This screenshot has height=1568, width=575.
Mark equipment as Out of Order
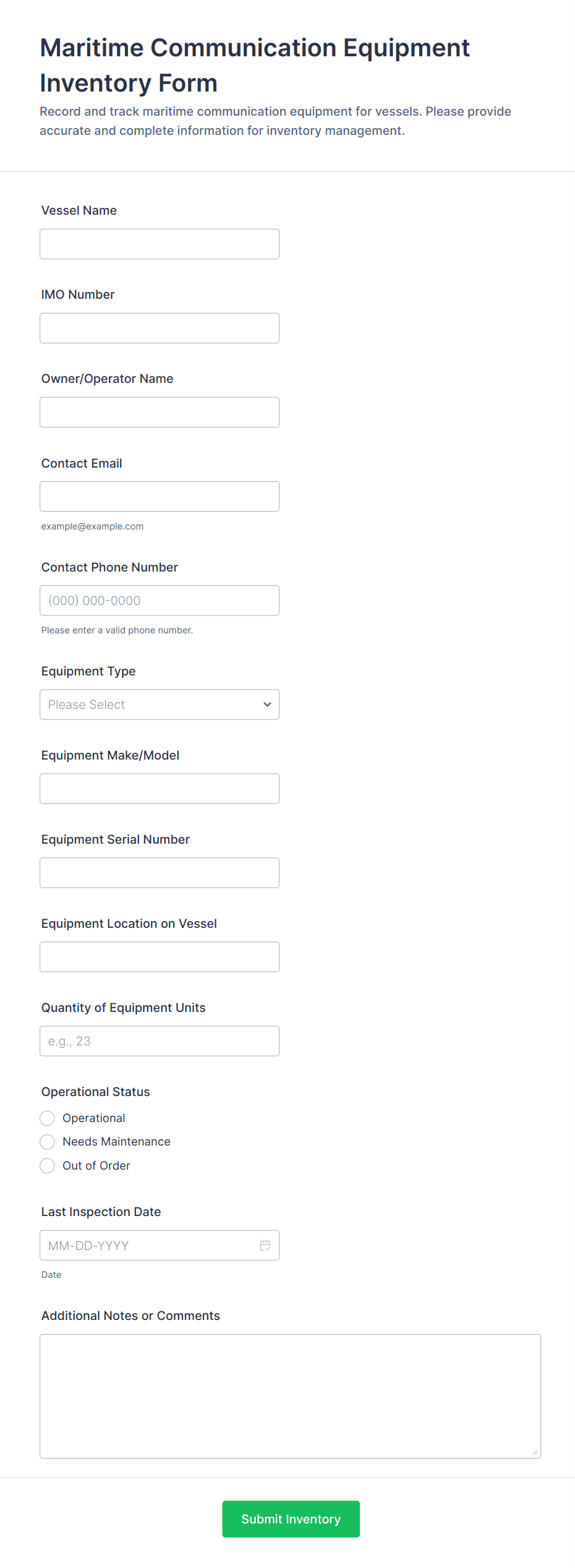tap(48, 1166)
